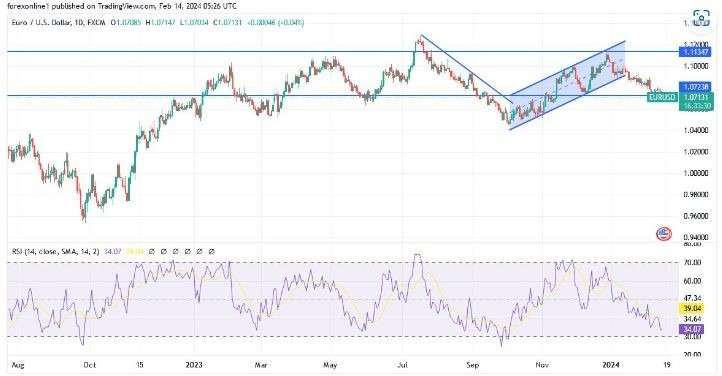This screenshot has width=722, height=376.
Task: Click the 2023 label on time axis
Action: coord(194,365)
